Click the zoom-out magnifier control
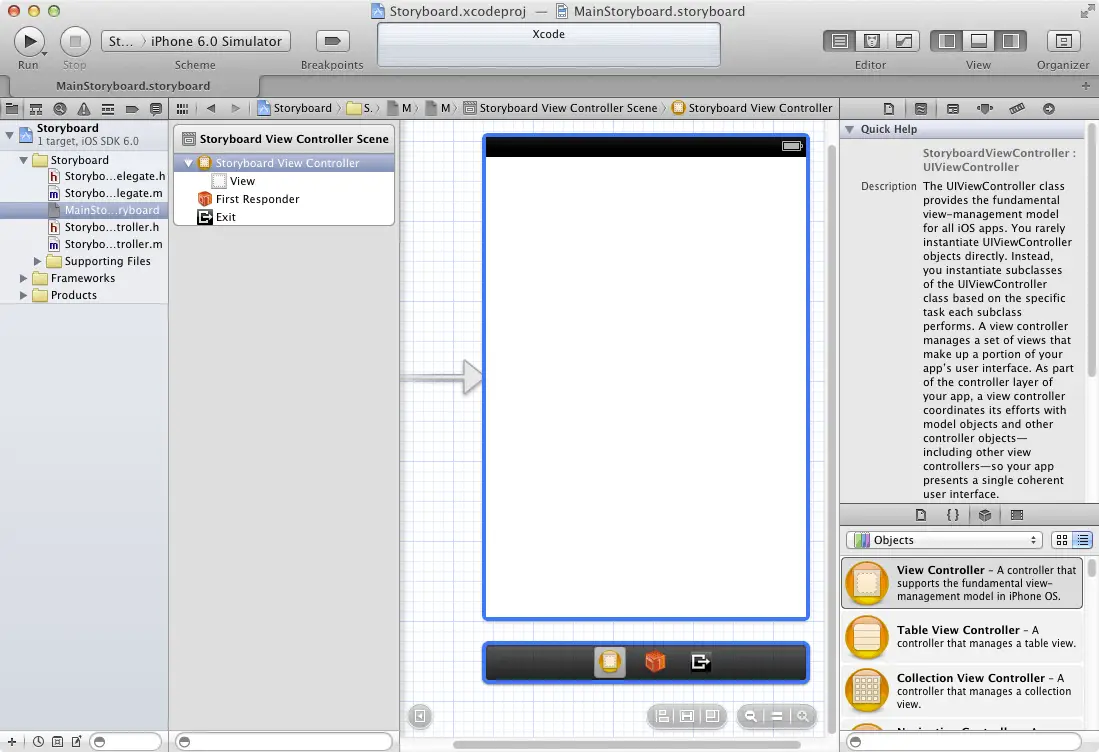 750,716
